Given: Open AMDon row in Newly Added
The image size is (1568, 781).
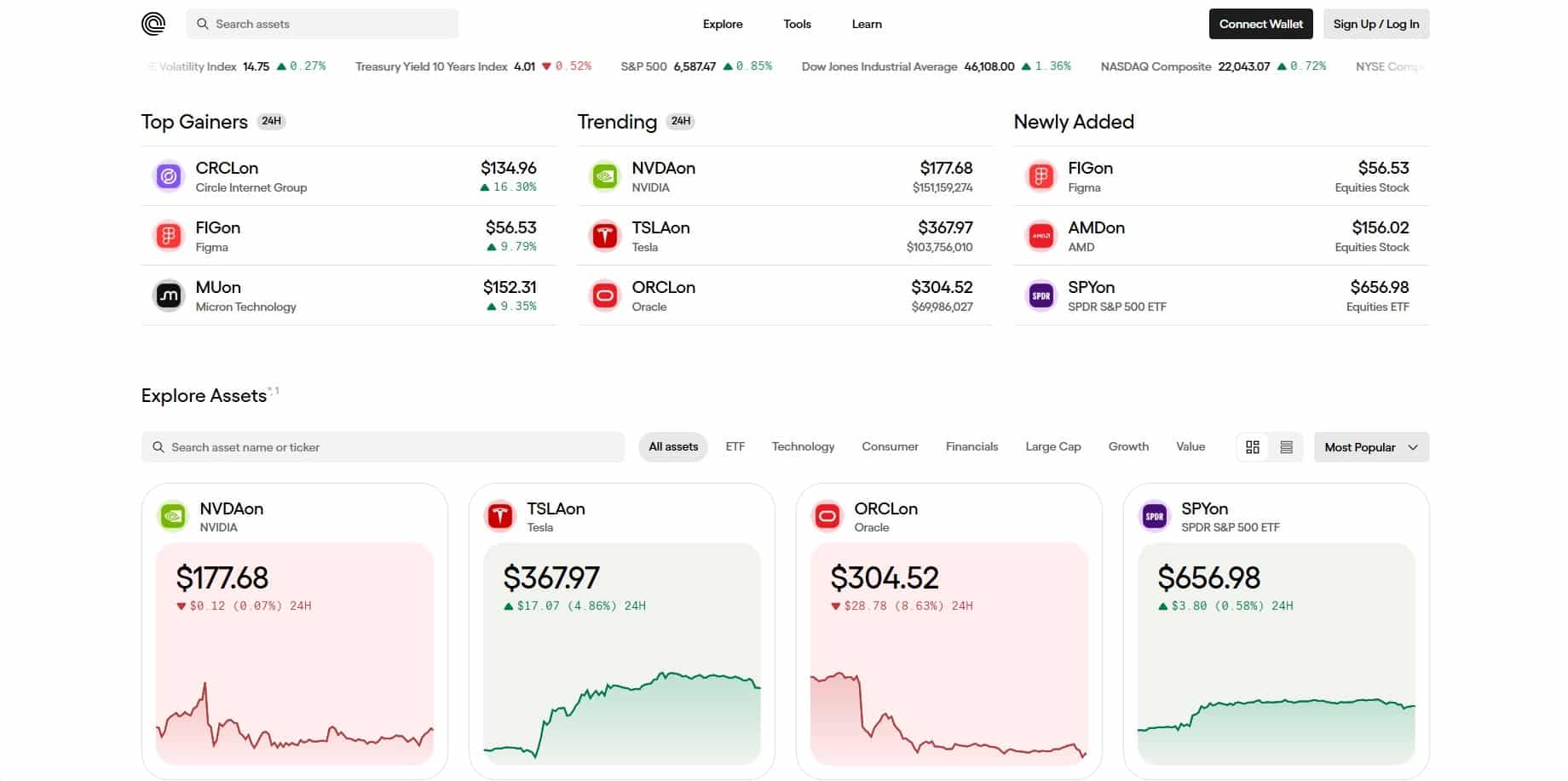Looking at the screenshot, I should tap(1221, 236).
